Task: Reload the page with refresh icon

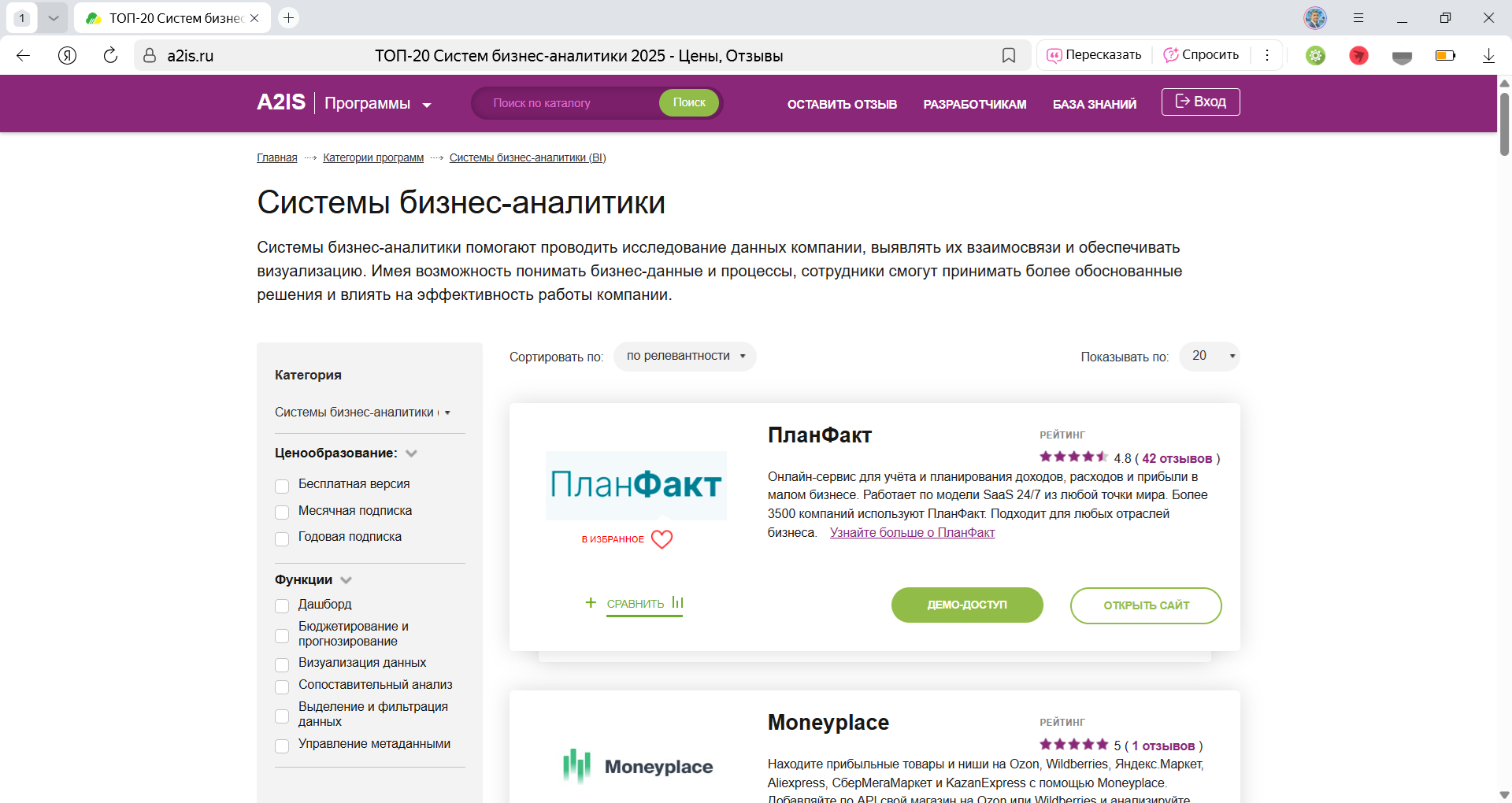Action: coord(110,55)
